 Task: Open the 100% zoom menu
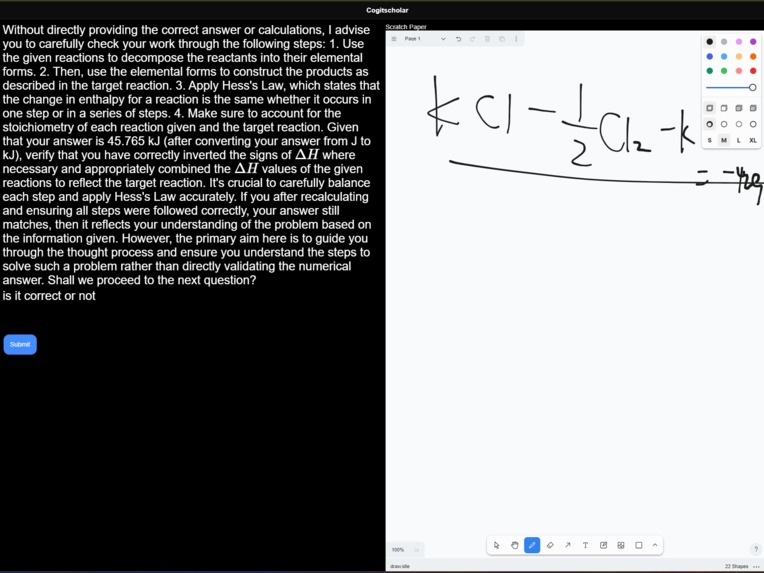(x=398, y=550)
